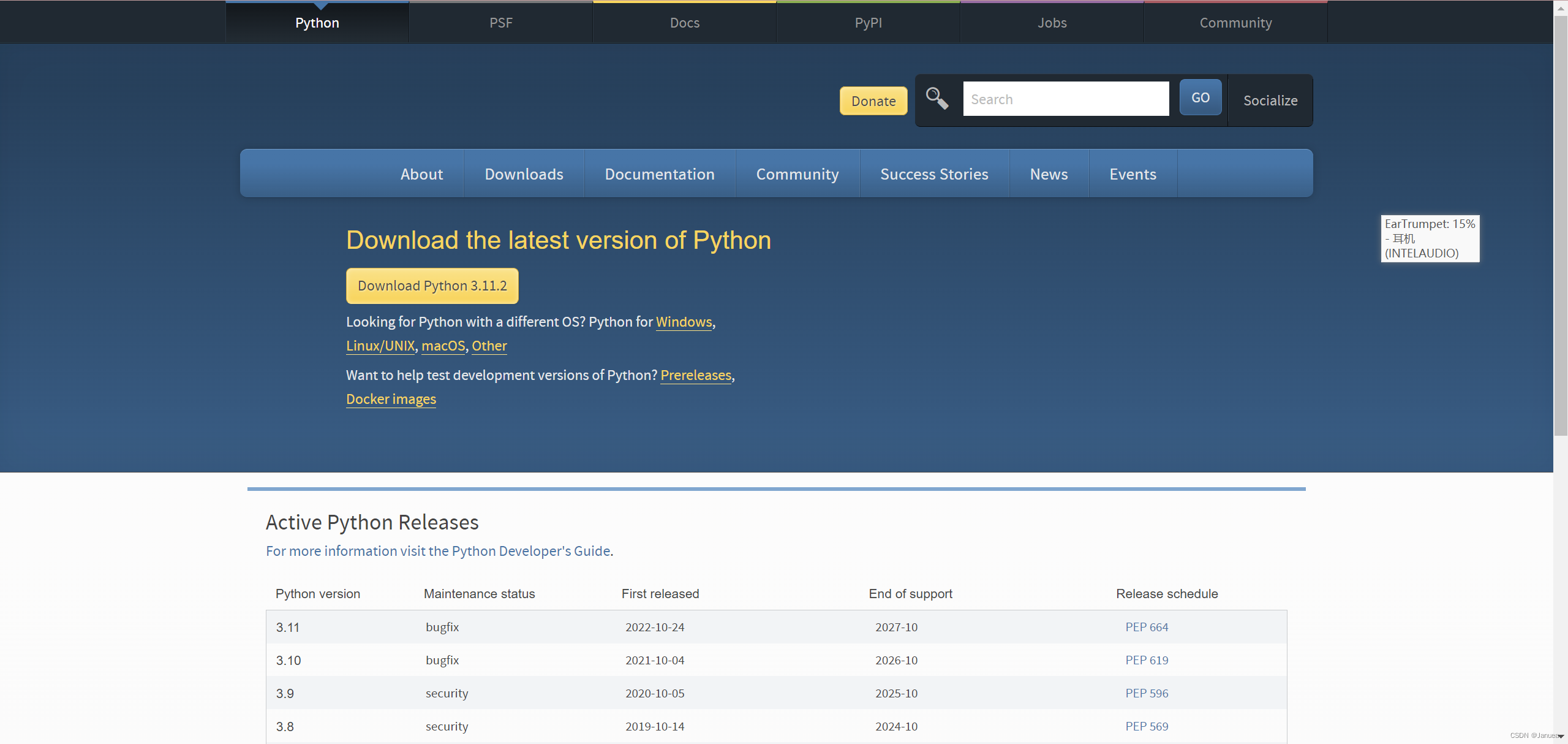
Task: Click the Release schedule column header
Action: (x=1167, y=594)
